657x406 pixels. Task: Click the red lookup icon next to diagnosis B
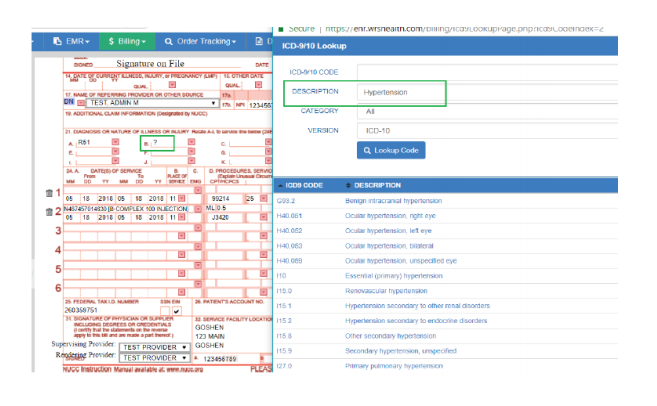click(191, 143)
